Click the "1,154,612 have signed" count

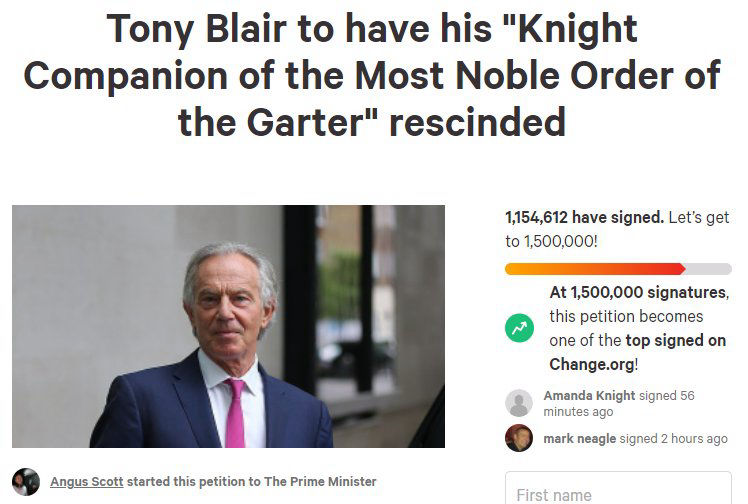[583, 217]
